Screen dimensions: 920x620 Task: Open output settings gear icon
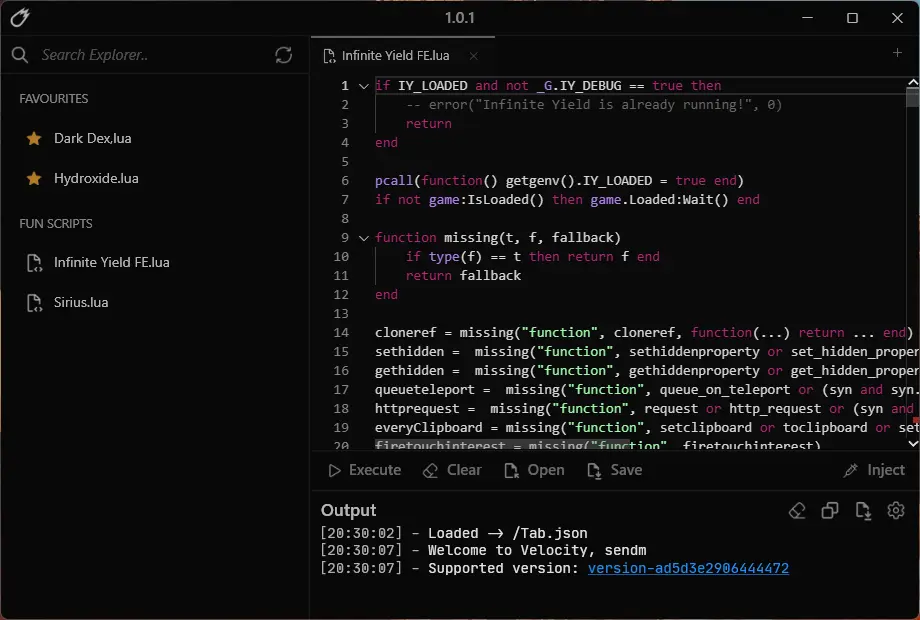895,511
